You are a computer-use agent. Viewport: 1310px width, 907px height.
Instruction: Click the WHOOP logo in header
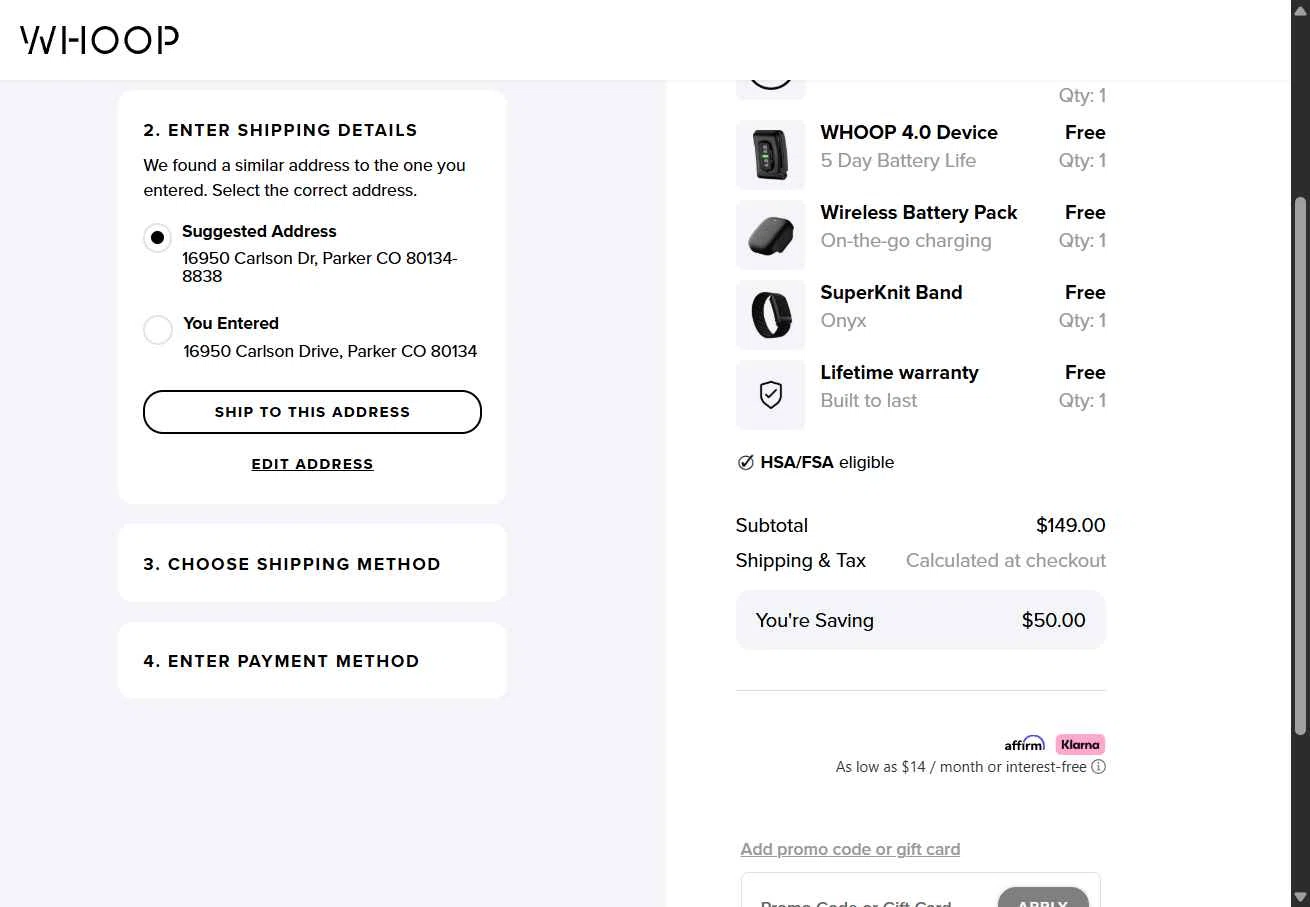[99, 40]
